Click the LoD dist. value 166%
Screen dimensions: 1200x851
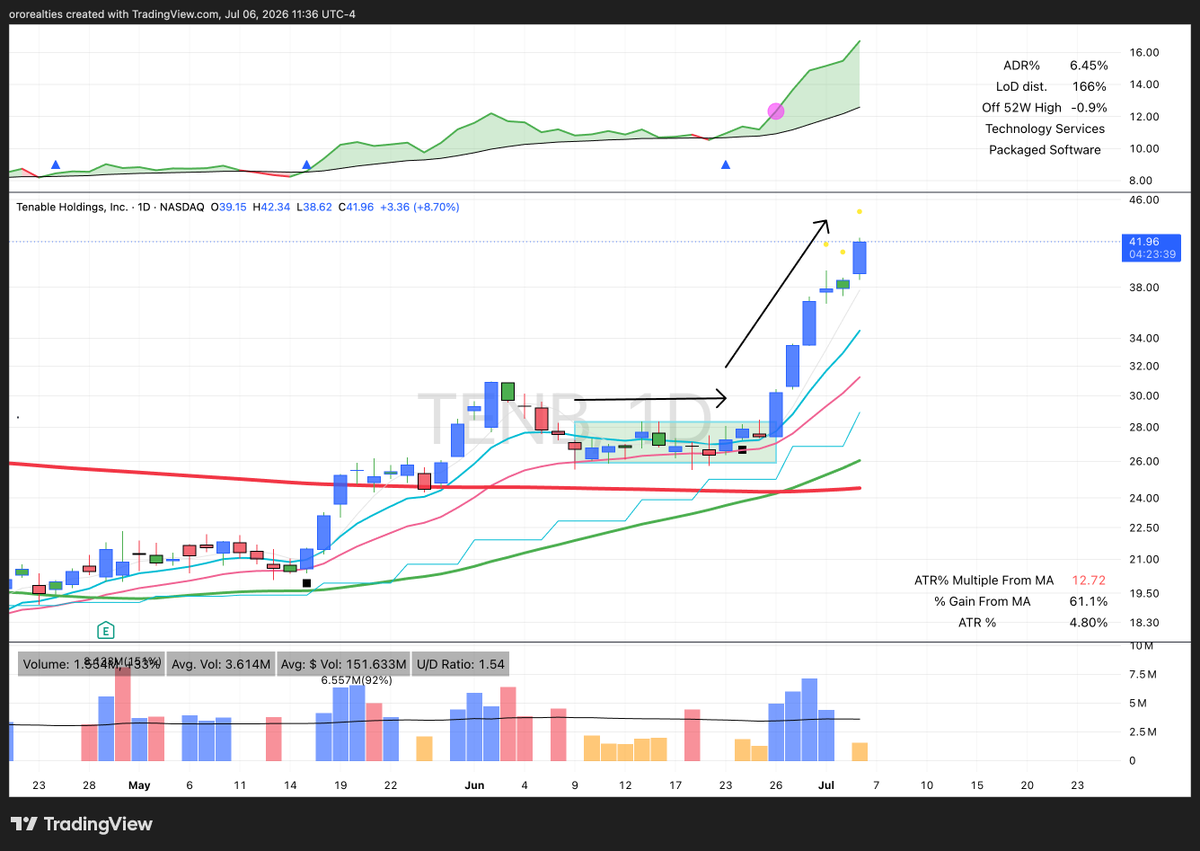click(1090, 86)
